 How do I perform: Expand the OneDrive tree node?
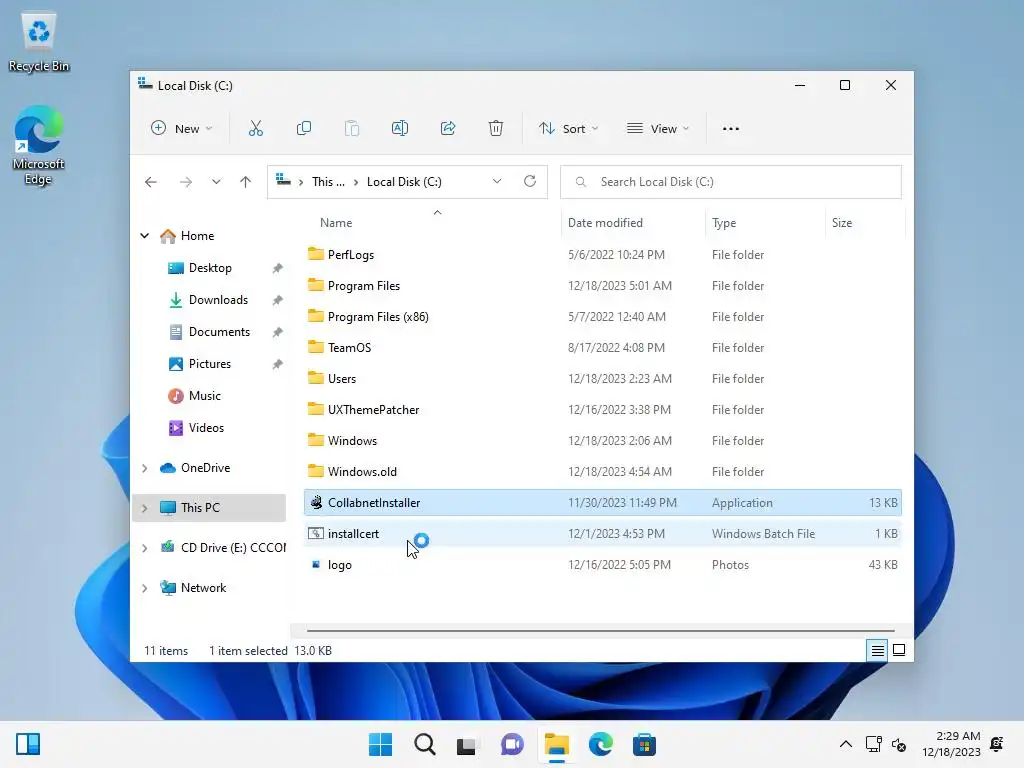pos(145,468)
